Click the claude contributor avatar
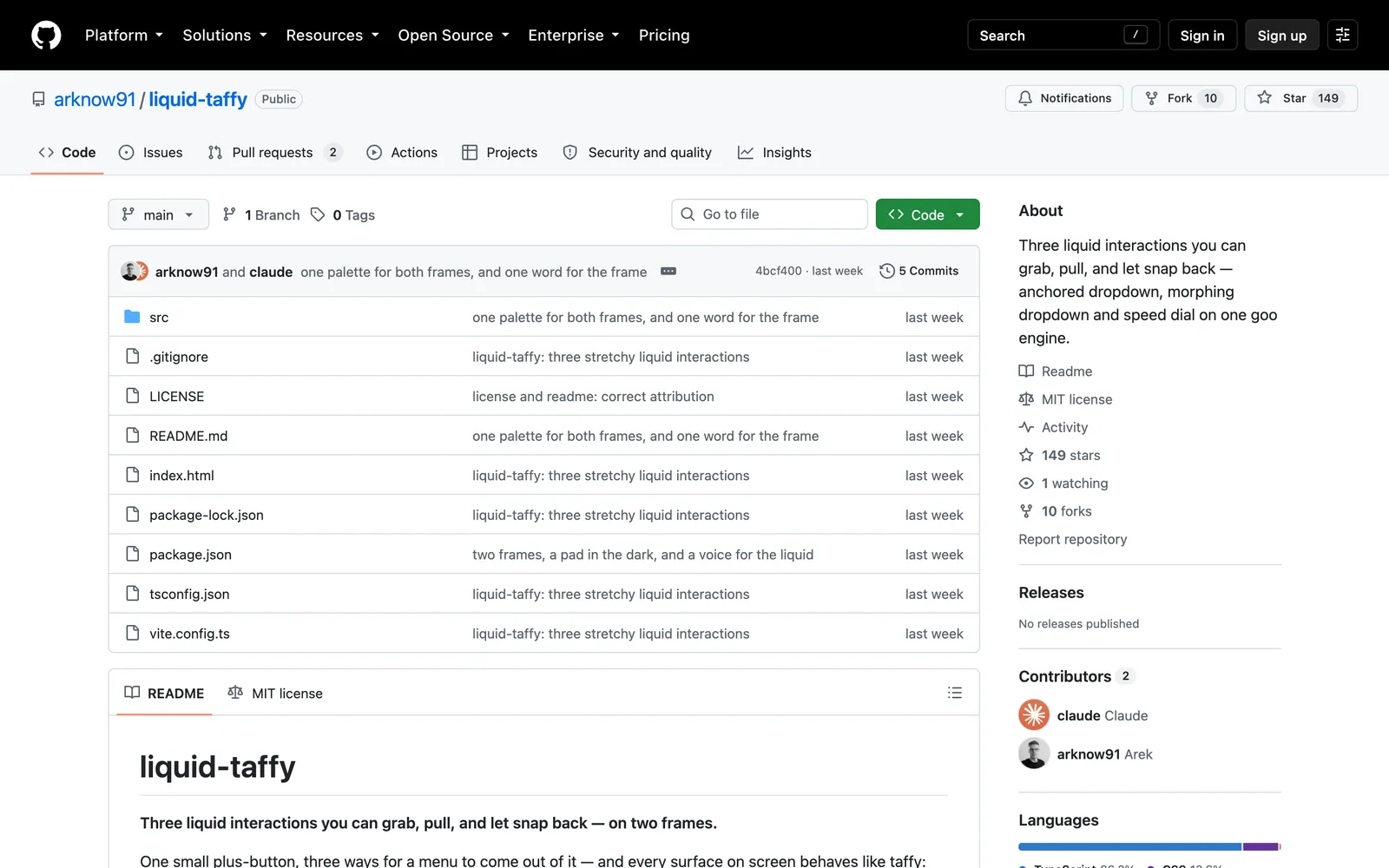Viewport: 1389px width, 868px height. pyautogui.click(x=1034, y=715)
